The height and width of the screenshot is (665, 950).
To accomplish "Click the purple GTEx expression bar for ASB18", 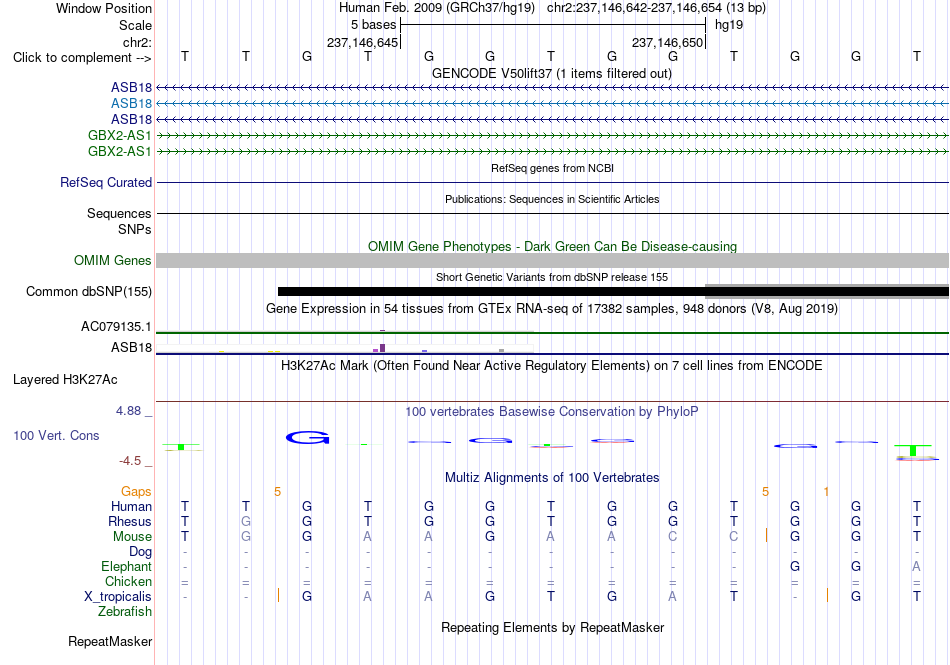I will pyautogui.click(x=382, y=348).
